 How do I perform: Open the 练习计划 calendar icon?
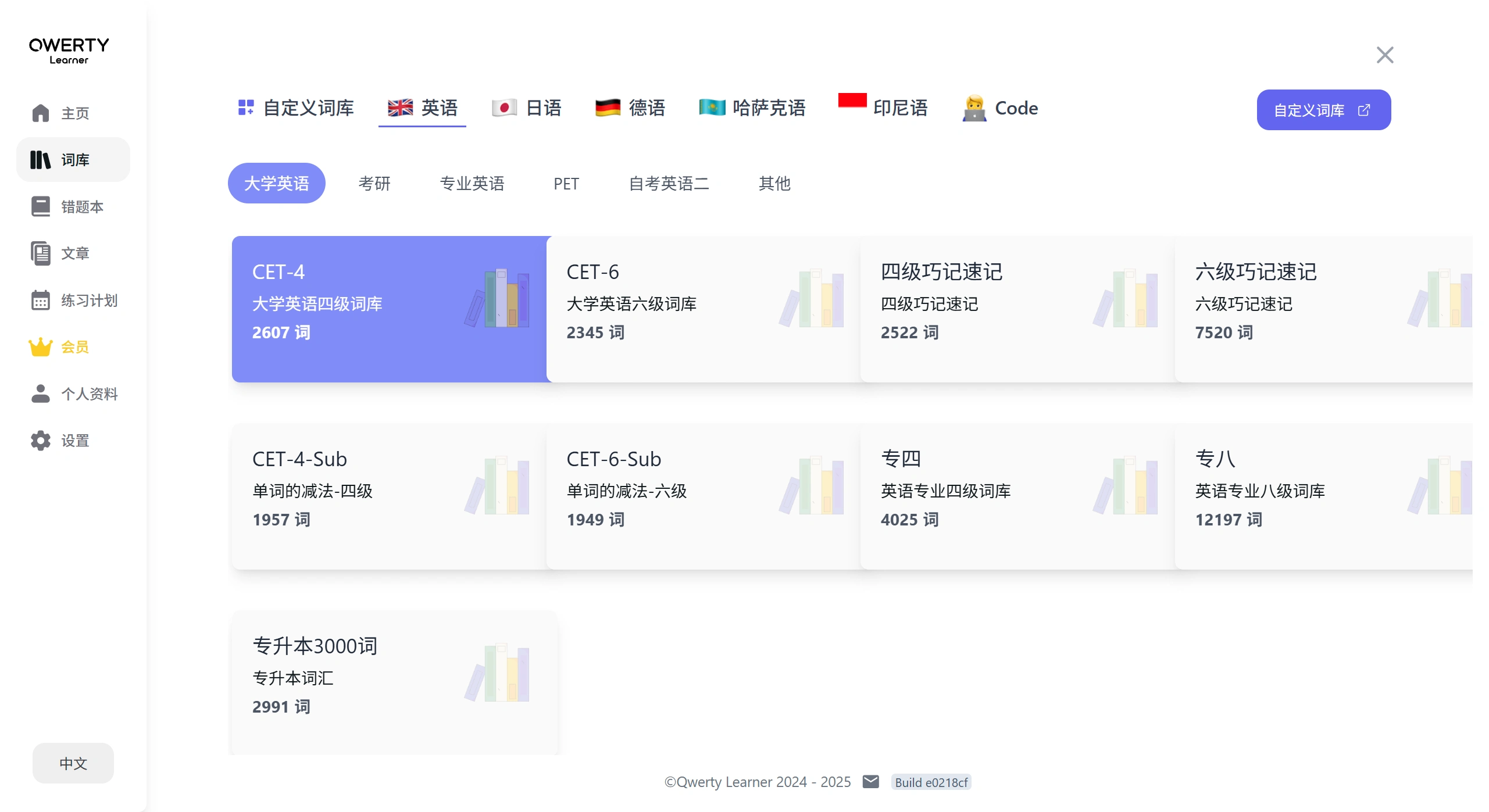(x=41, y=301)
